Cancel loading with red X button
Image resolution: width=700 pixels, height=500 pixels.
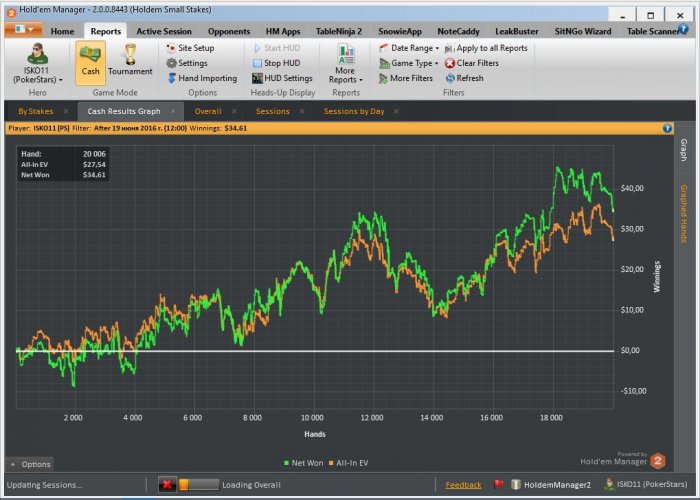[x=166, y=485]
